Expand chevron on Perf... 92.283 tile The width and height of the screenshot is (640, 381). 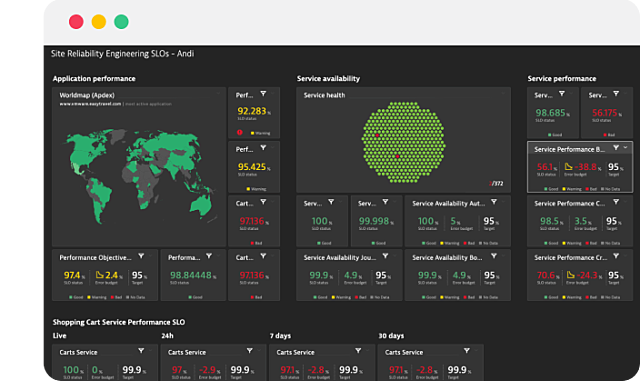click(x=273, y=94)
